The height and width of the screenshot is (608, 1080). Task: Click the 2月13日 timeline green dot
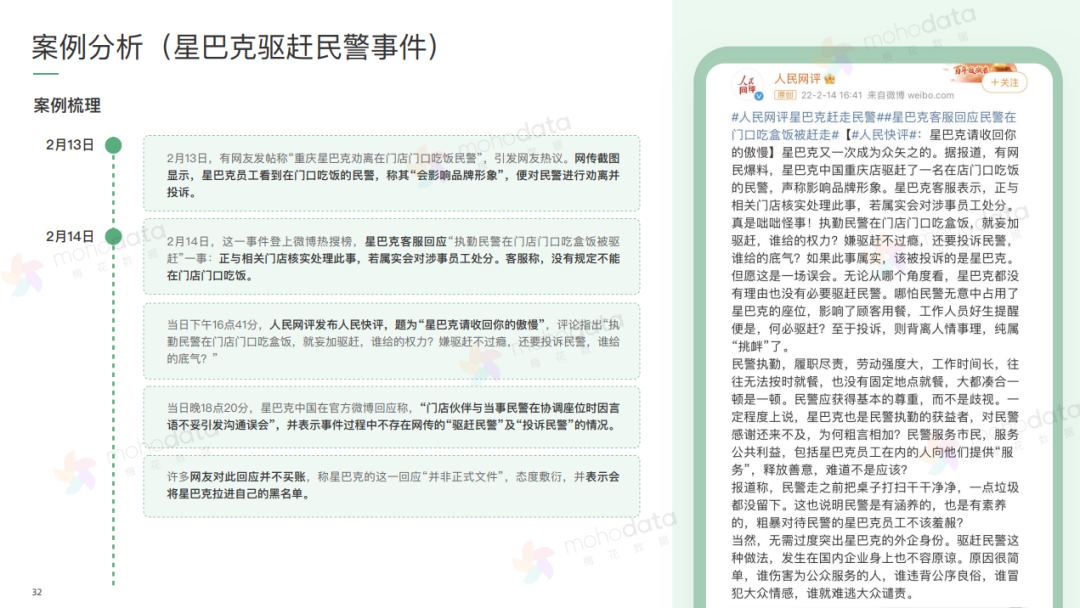click(x=114, y=145)
